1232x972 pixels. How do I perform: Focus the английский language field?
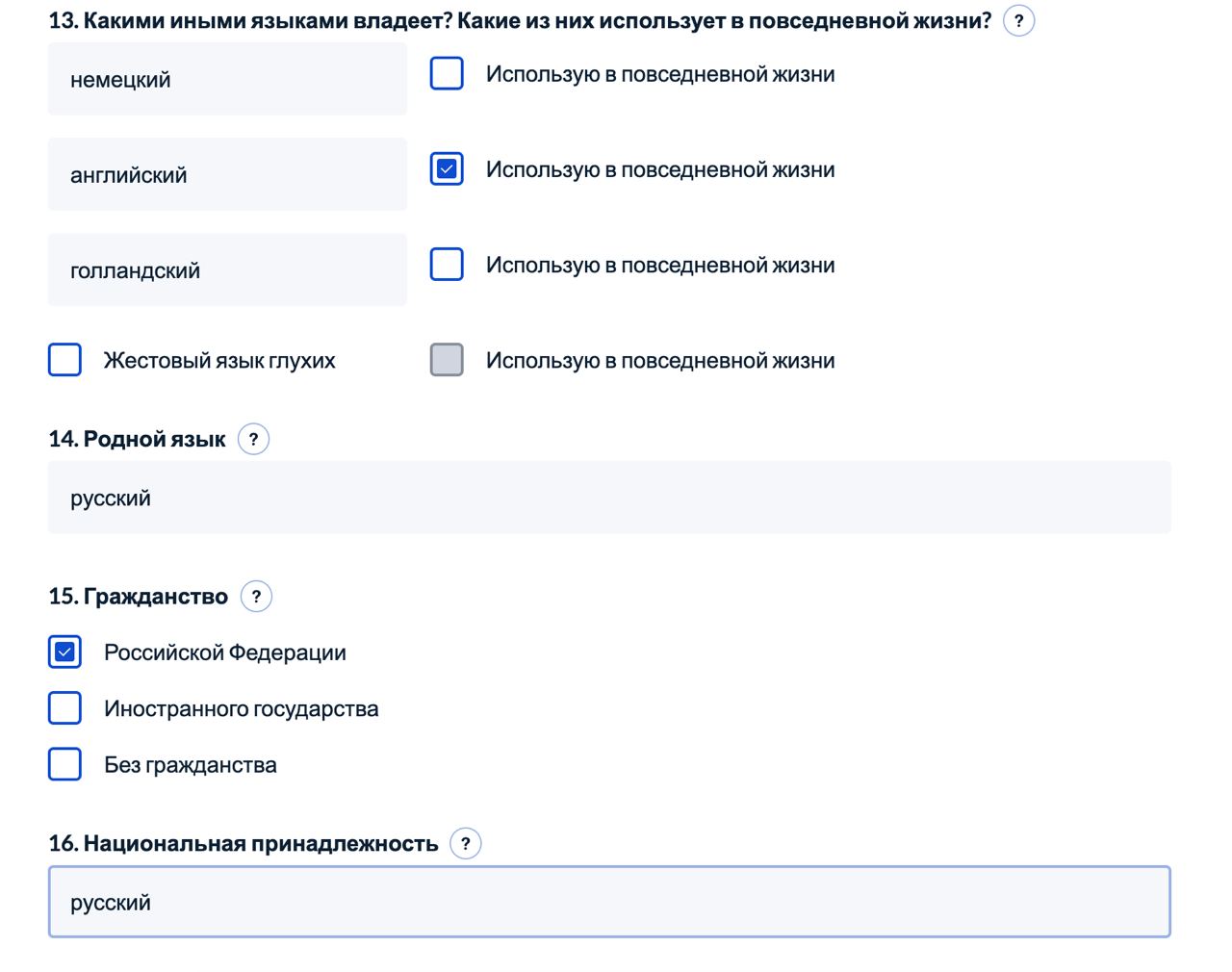227,174
